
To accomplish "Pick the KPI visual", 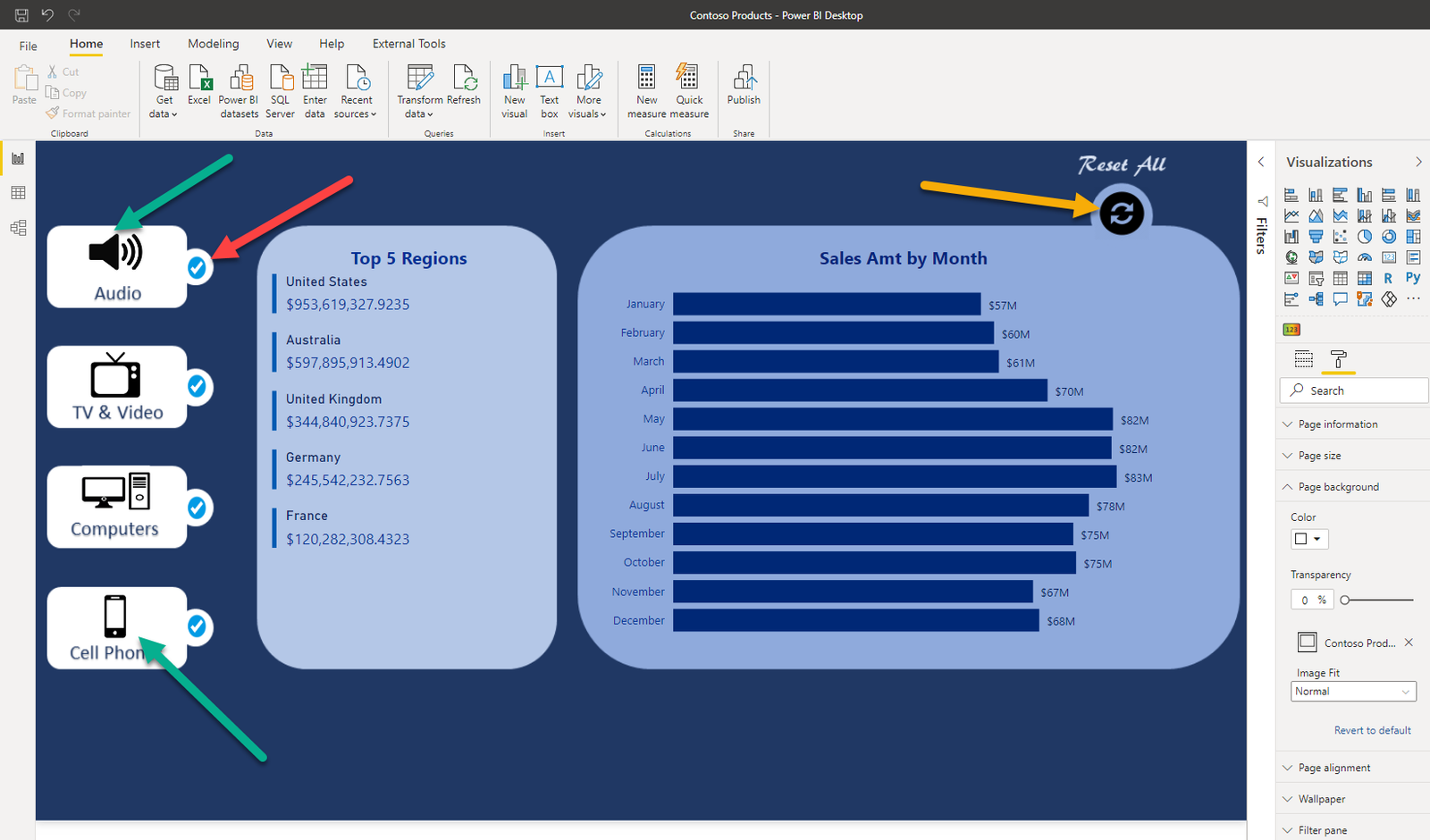I will tap(1291, 278).
